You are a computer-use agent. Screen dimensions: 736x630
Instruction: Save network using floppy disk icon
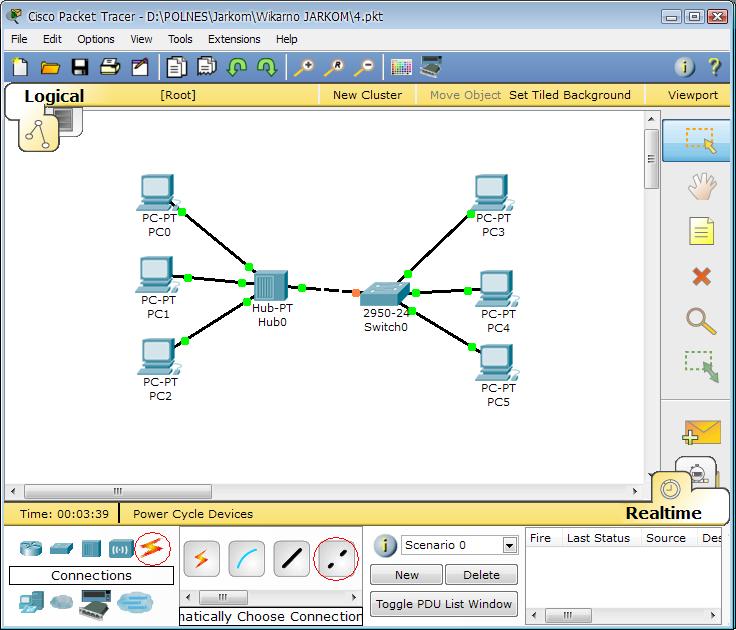pyautogui.click(x=80, y=67)
